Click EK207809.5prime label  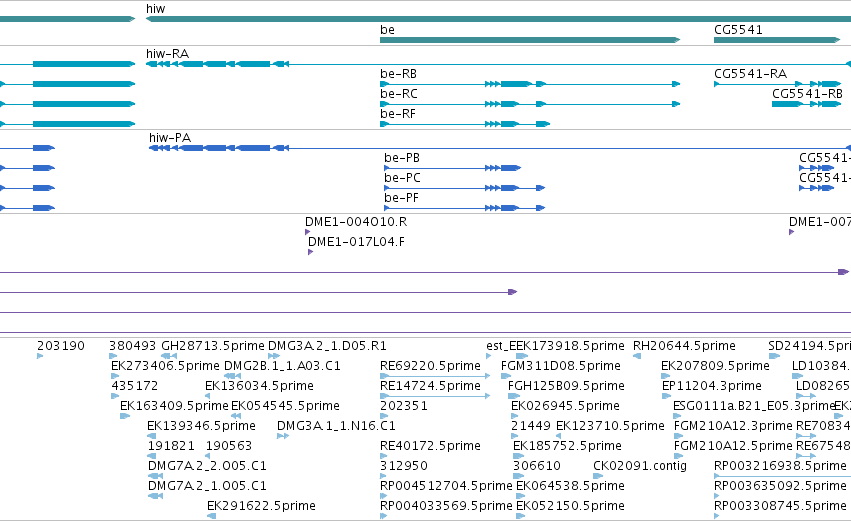pos(715,366)
